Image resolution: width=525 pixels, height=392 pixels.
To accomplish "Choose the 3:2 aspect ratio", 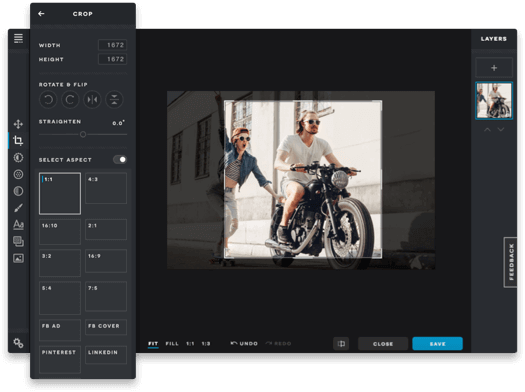I will (60, 263).
